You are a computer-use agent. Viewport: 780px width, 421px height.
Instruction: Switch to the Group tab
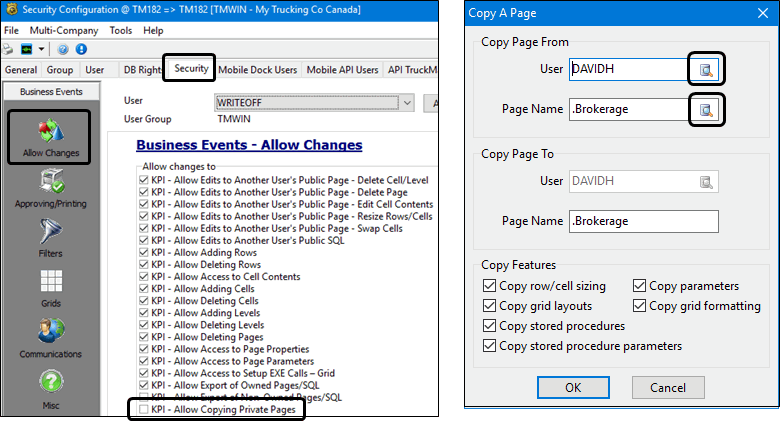pos(60,70)
